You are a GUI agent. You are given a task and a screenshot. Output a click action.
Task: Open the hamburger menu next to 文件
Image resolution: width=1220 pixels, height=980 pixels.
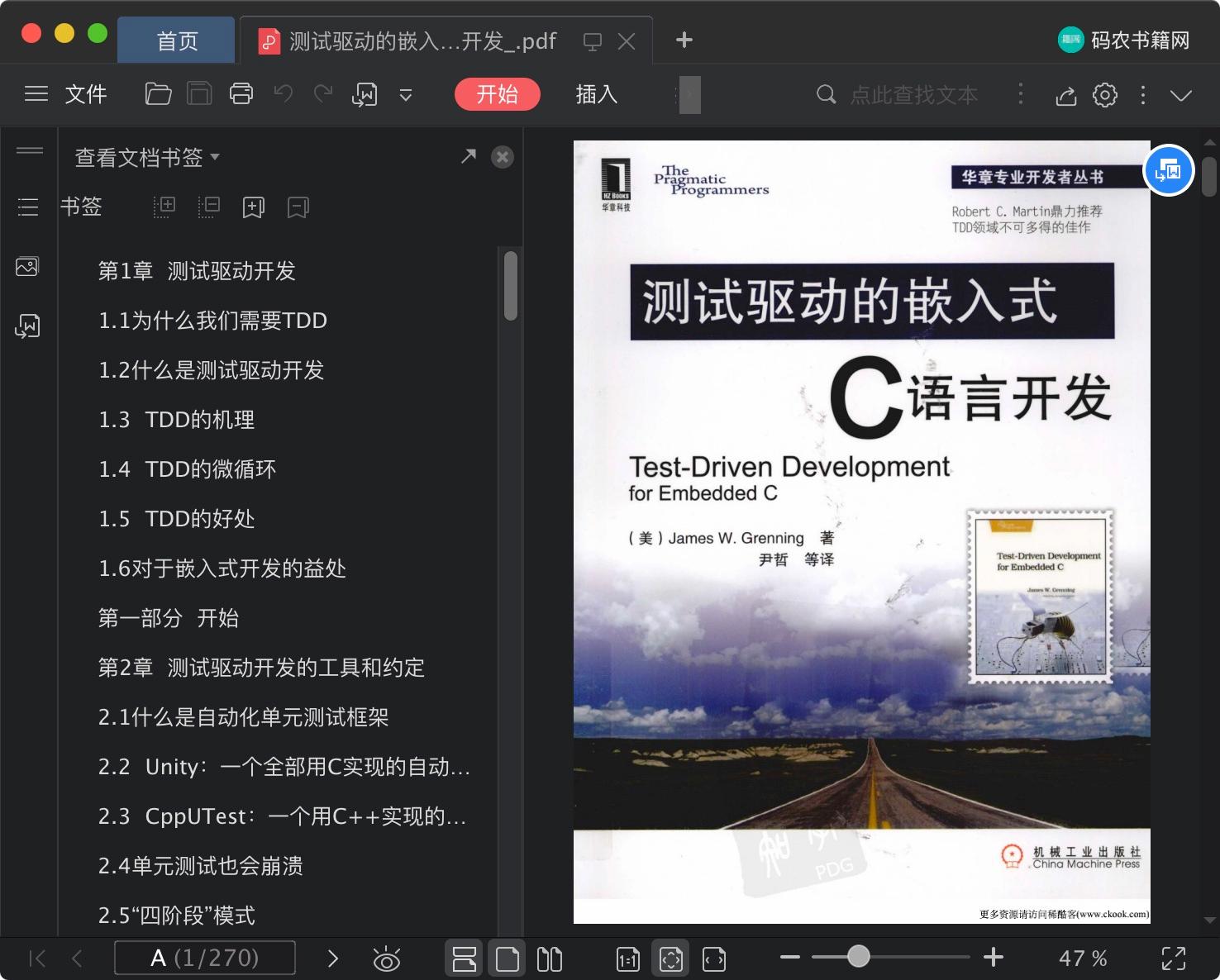(x=36, y=94)
